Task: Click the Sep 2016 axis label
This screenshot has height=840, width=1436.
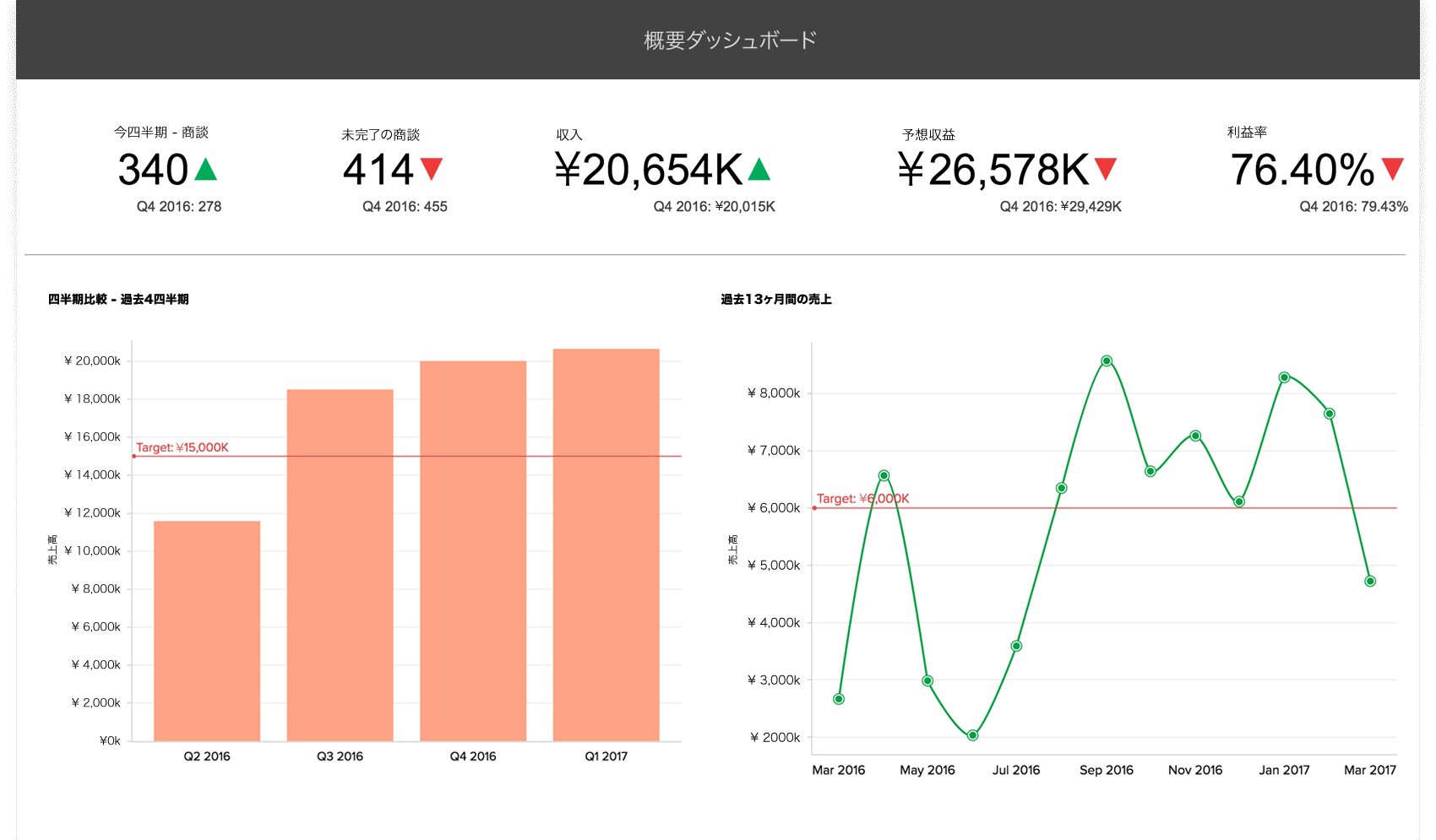Action: coord(1107,770)
